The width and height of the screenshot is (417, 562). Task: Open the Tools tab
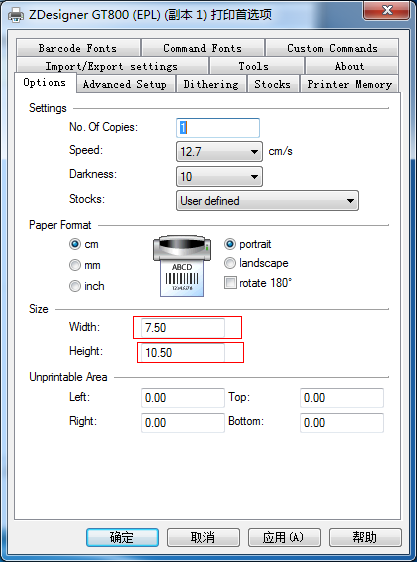pos(257,66)
